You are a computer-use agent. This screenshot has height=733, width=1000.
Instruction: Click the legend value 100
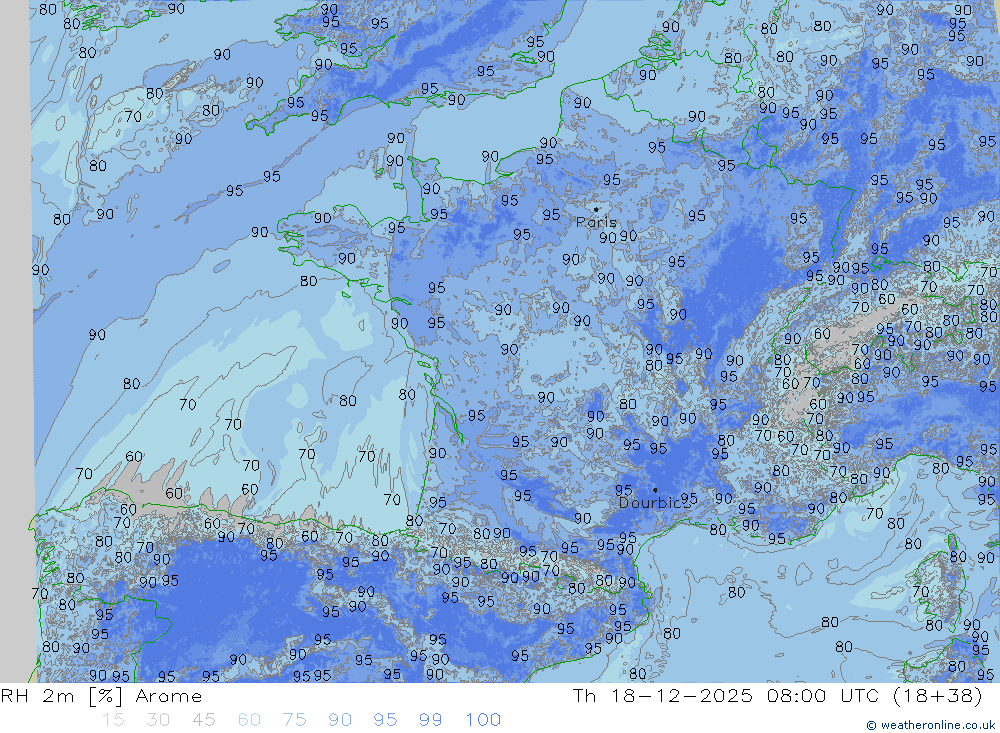483,720
